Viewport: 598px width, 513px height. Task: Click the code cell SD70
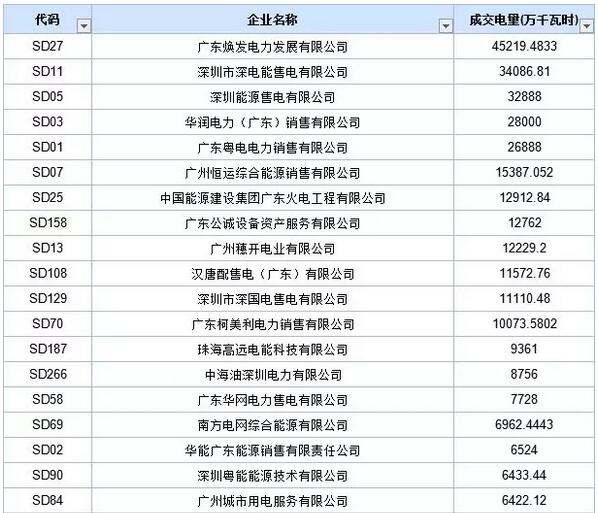coord(48,324)
